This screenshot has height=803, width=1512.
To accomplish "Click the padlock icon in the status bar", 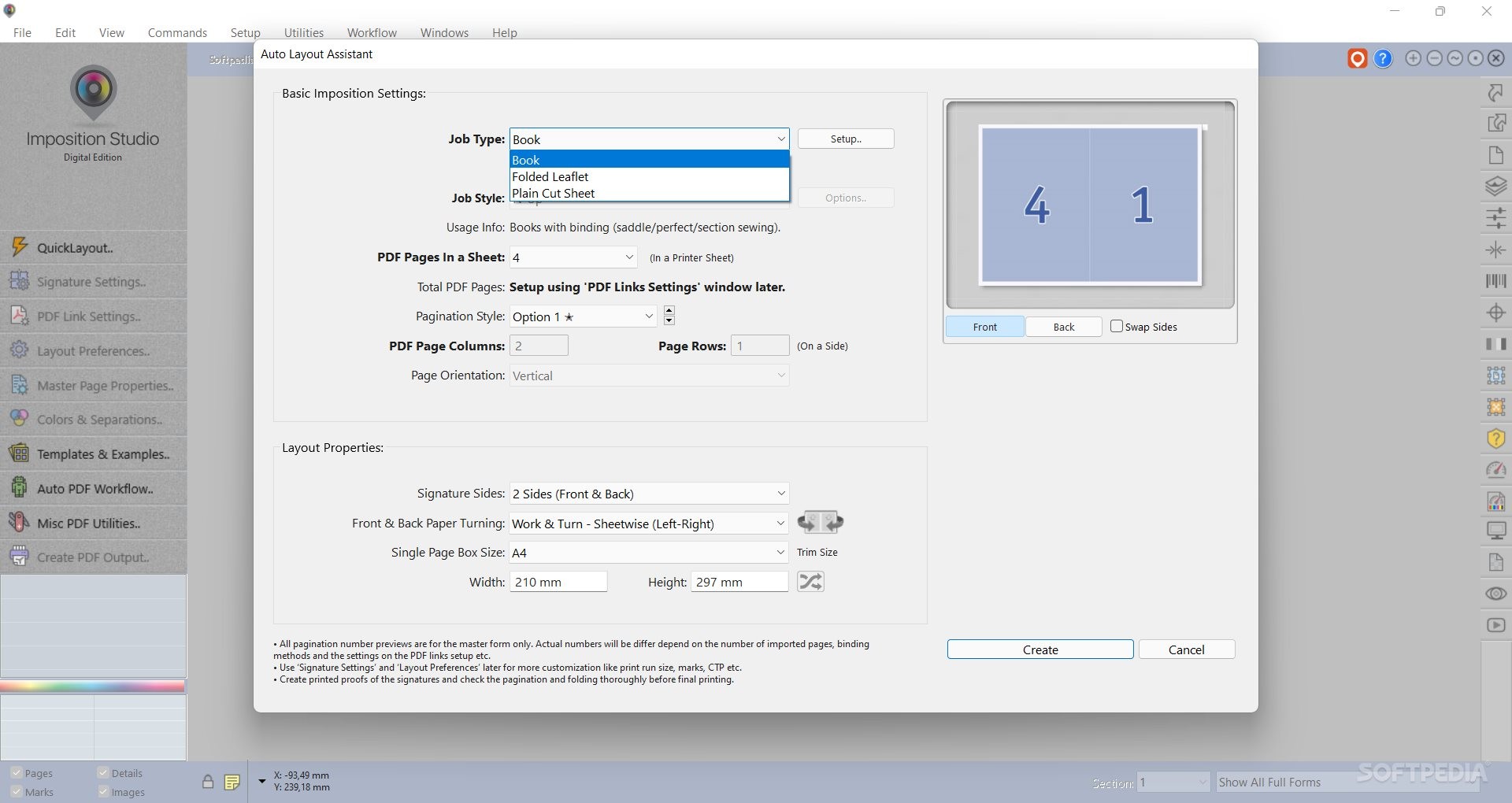I will pyautogui.click(x=207, y=782).
